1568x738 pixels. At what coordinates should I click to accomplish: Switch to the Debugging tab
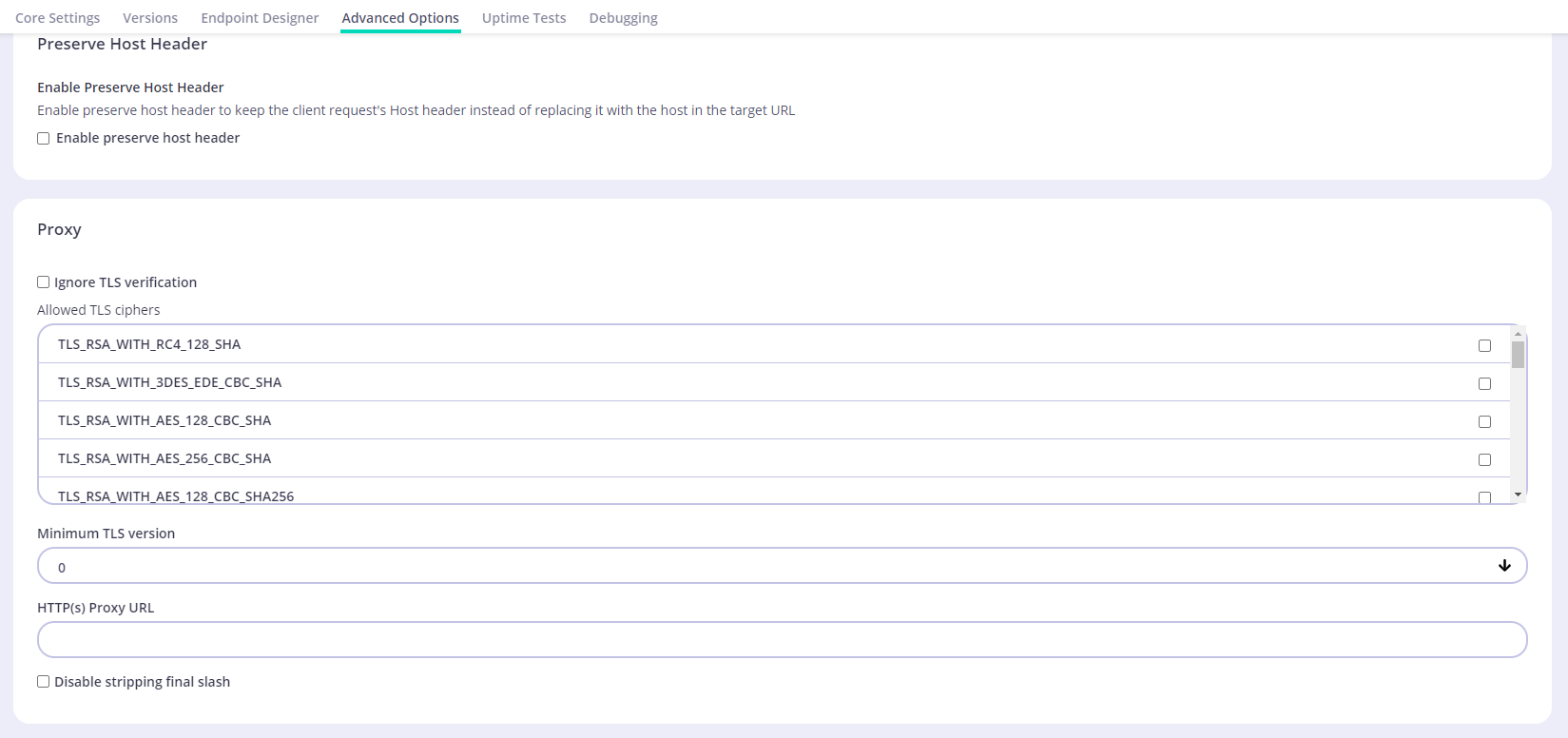[x=623, y=18]
